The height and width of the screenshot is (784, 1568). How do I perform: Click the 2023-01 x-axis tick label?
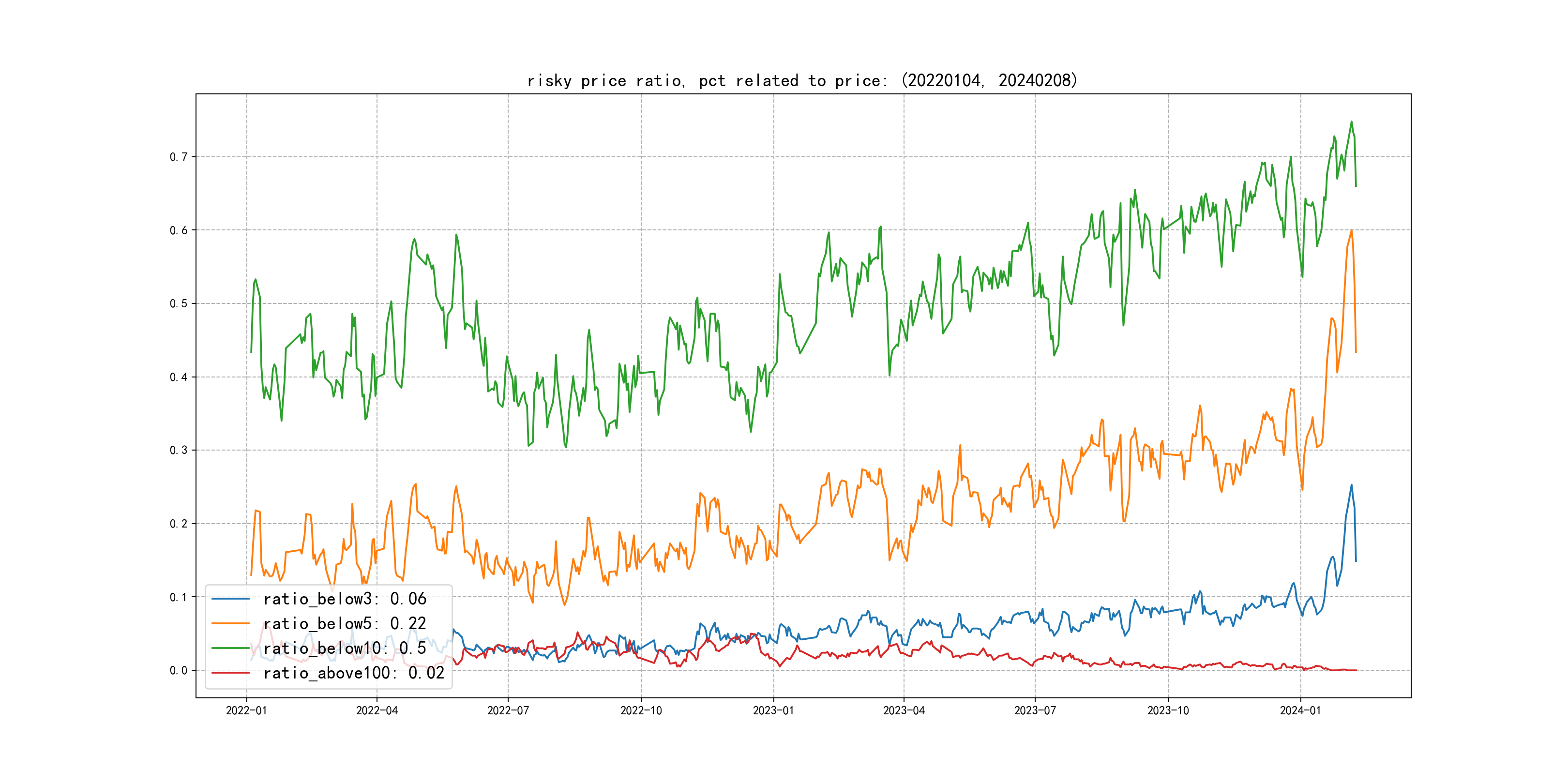coord(773,710)
